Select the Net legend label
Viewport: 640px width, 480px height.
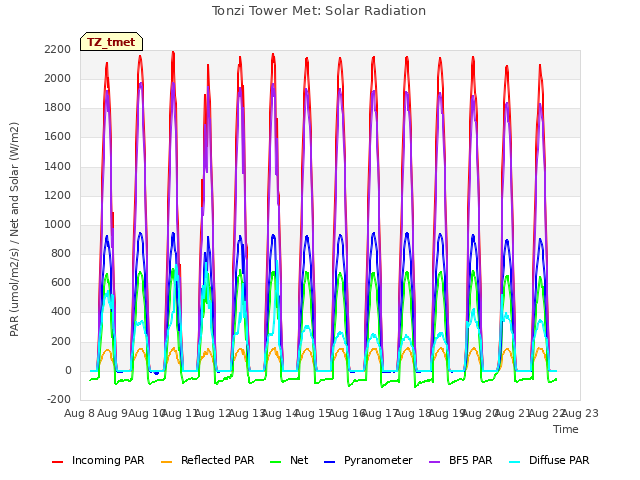(x=299, y=460)
